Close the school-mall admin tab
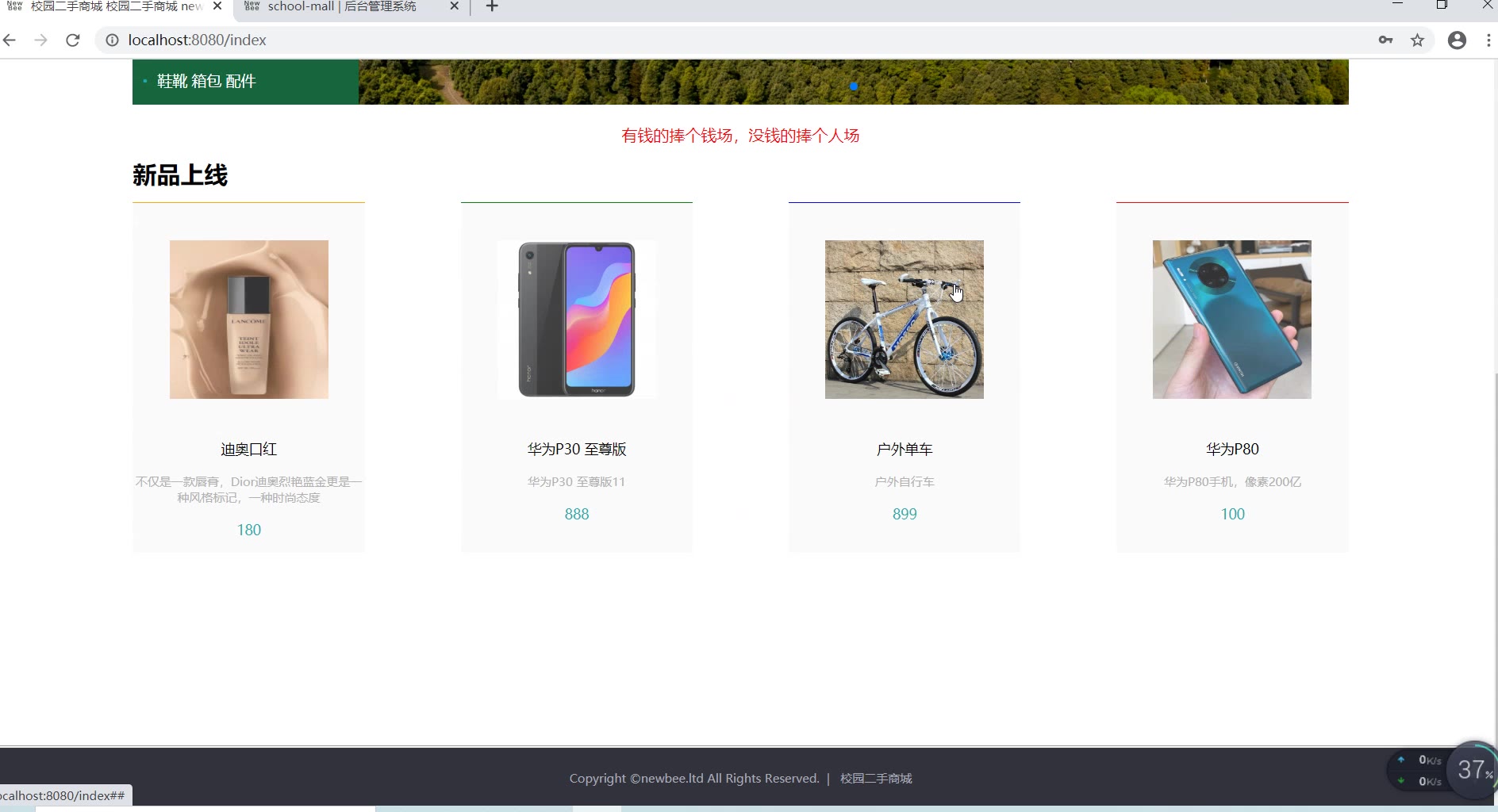1498x812 pixels. (x=454, y=6)
